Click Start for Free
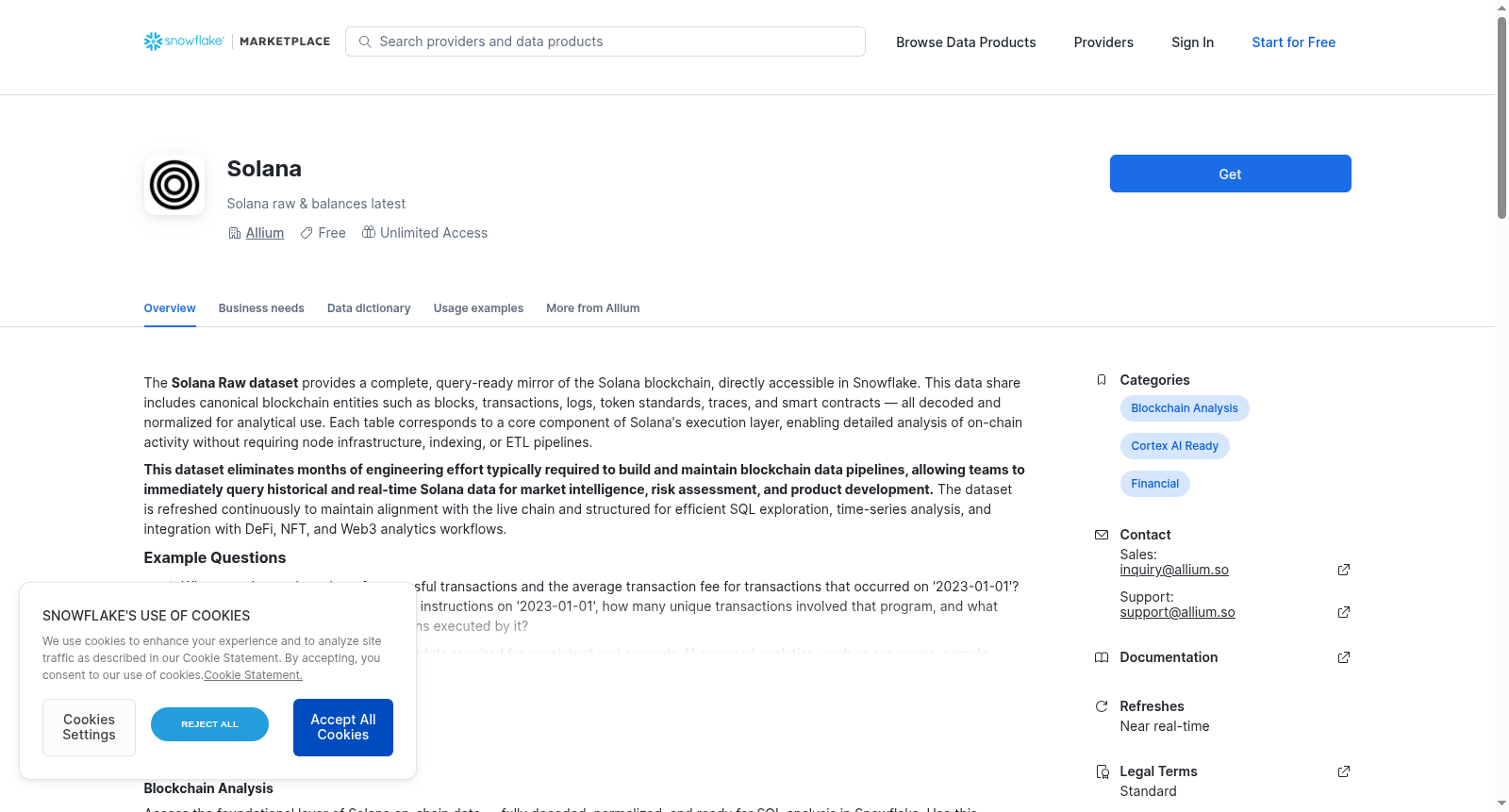This screenshot has height=812, width=1509. 1294,42
